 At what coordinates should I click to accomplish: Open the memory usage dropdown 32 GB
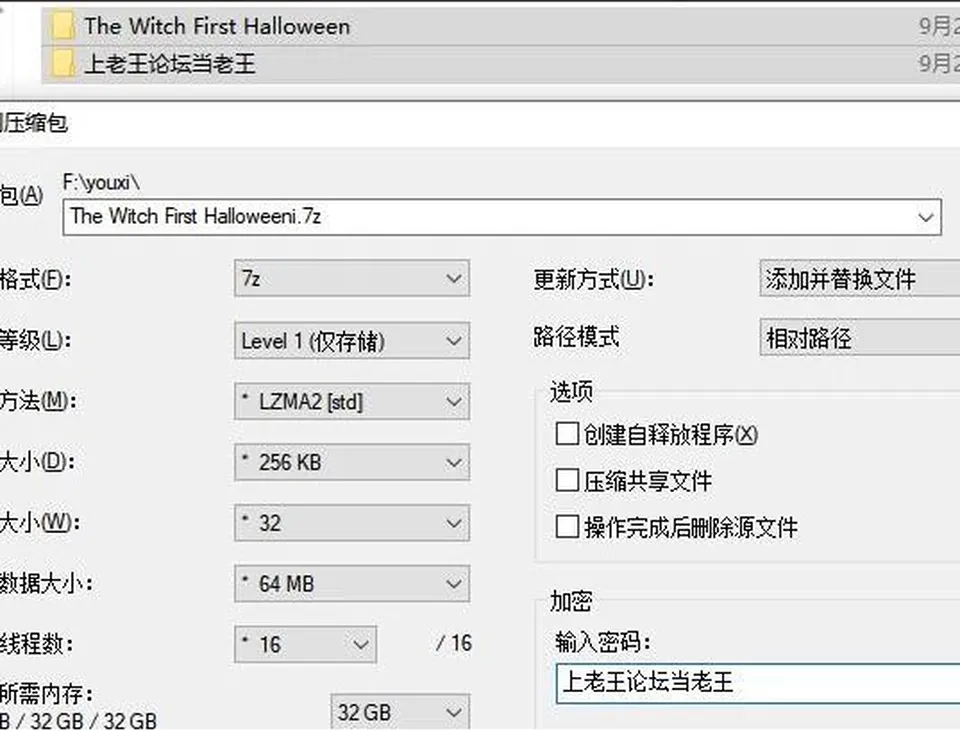[400, 712]
